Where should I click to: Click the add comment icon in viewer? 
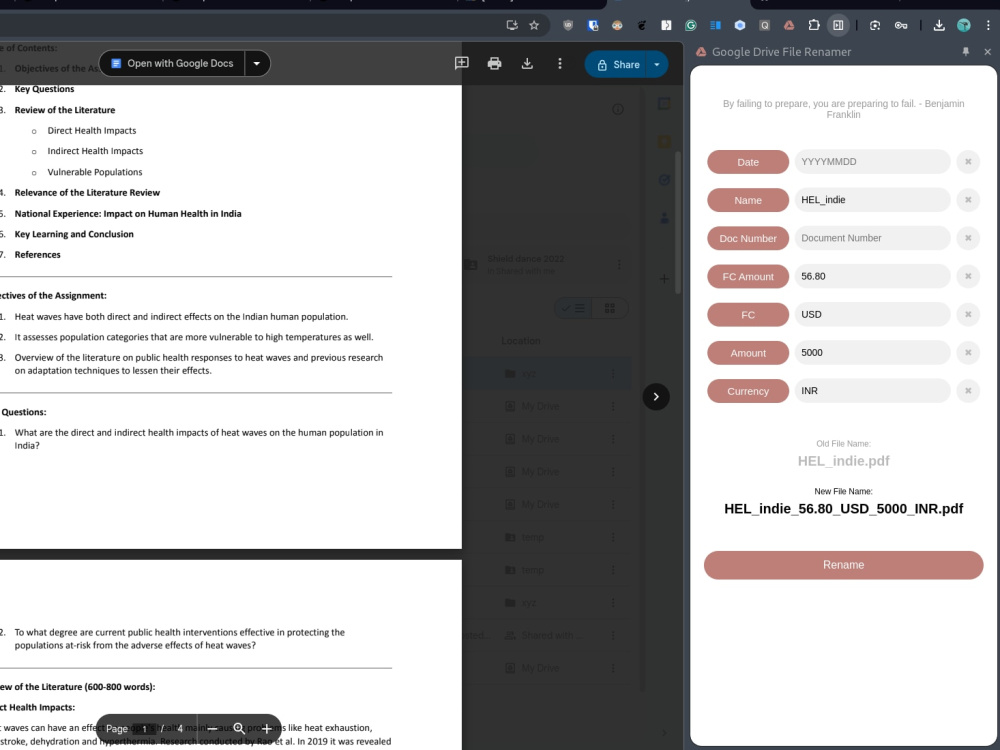[462, 63]
